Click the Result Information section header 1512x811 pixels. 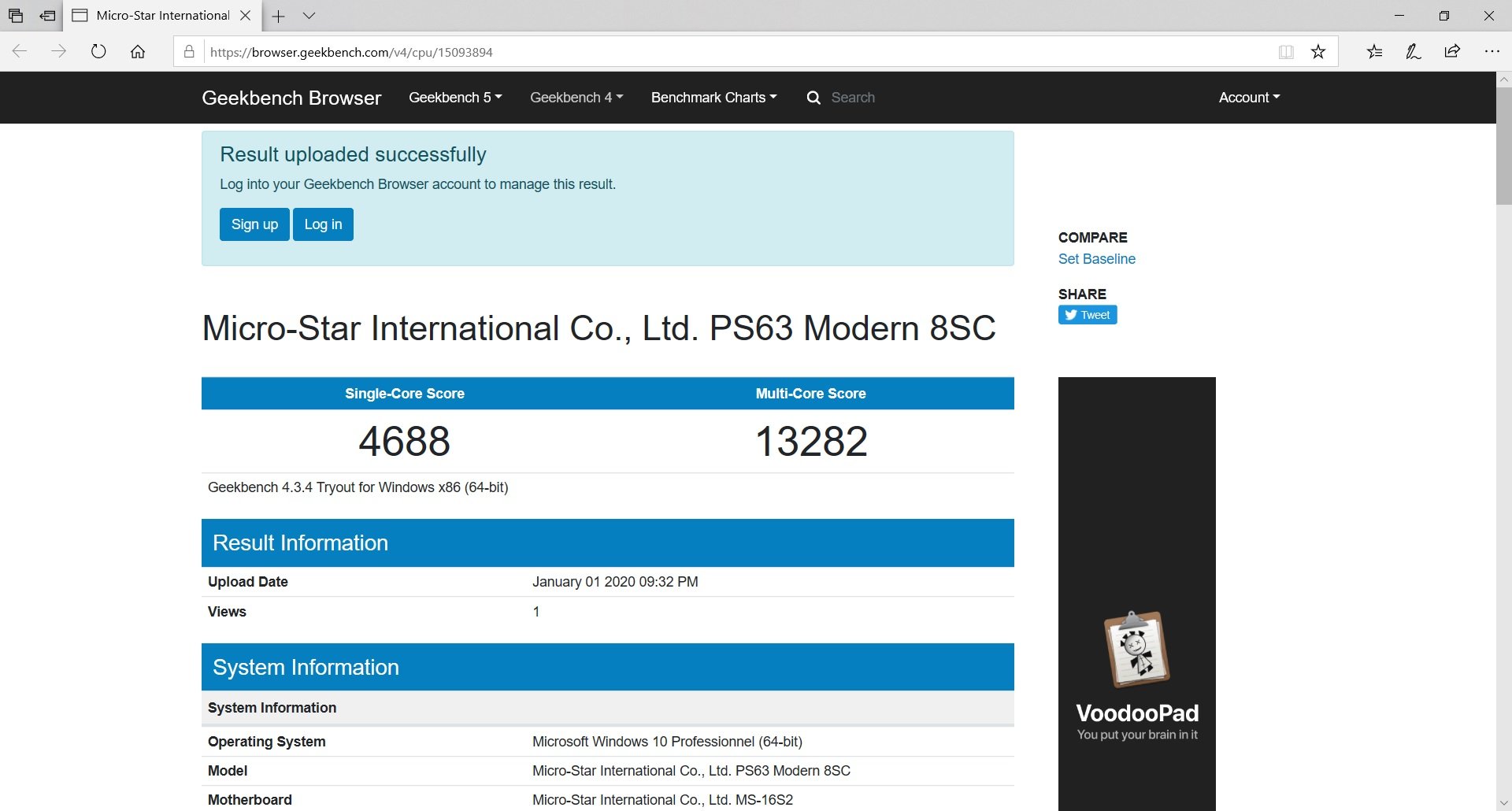607,543
